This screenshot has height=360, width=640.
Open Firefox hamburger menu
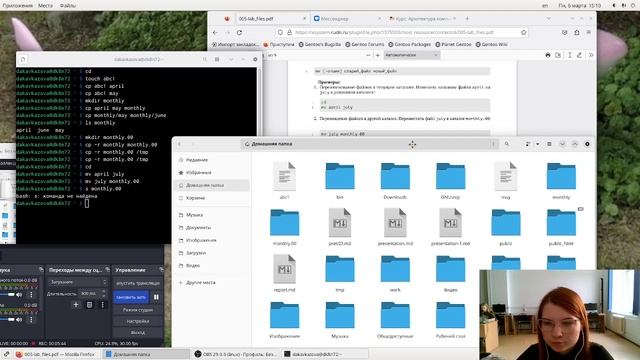coord(589,32)
